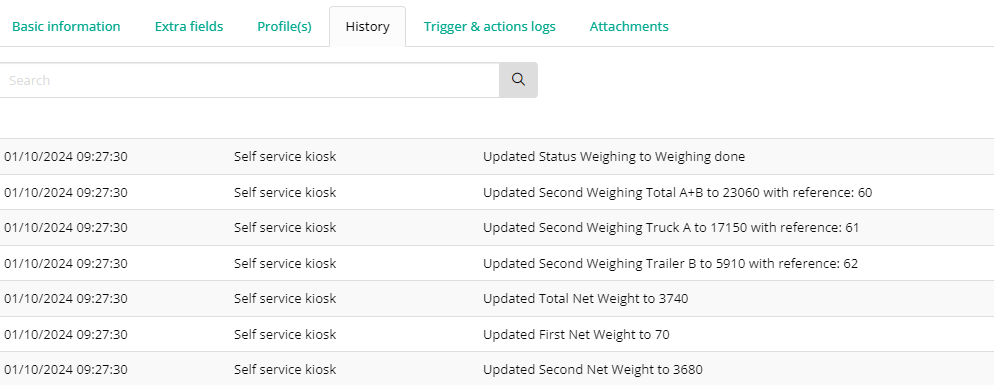Open Trigger & actions logs tab
Viewport: 994px width, 385px height.
pos(489,27)
